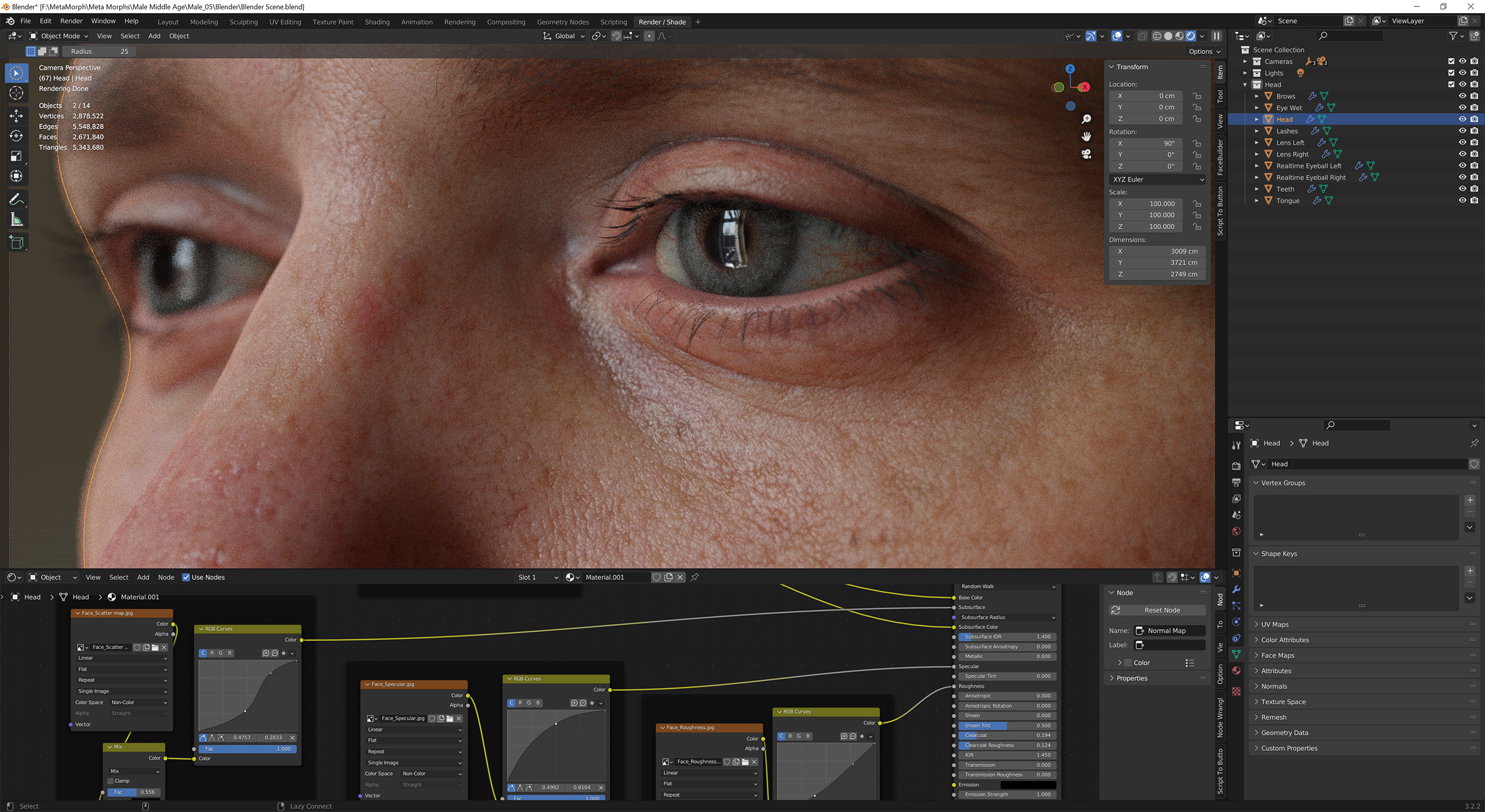This screenshot has width=1485, height=812.
Task: Add a new vertex group with plus
Action: point(1470,500)
